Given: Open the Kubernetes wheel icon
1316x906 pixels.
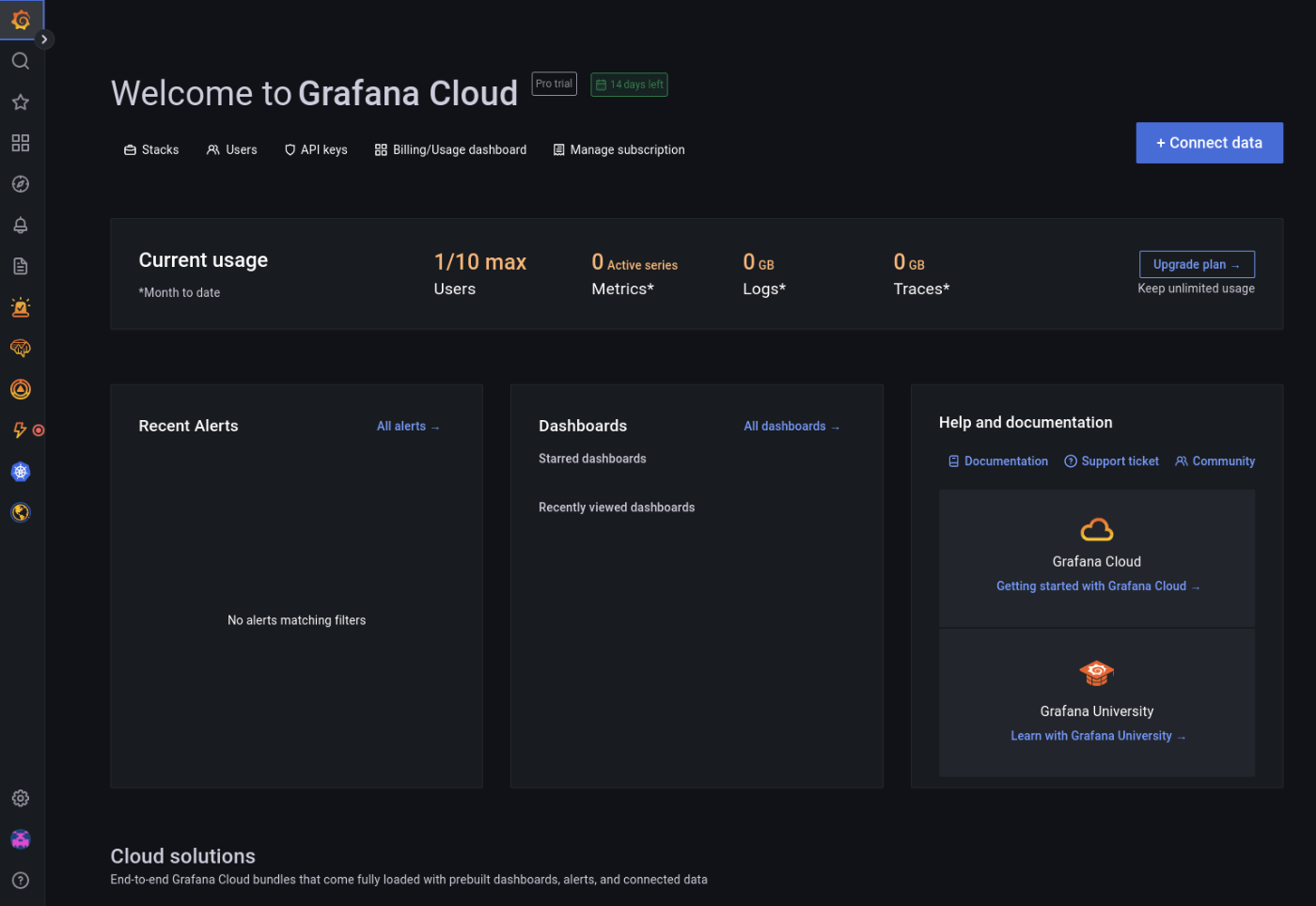Looking at the screenshot, I should point(21,472).
